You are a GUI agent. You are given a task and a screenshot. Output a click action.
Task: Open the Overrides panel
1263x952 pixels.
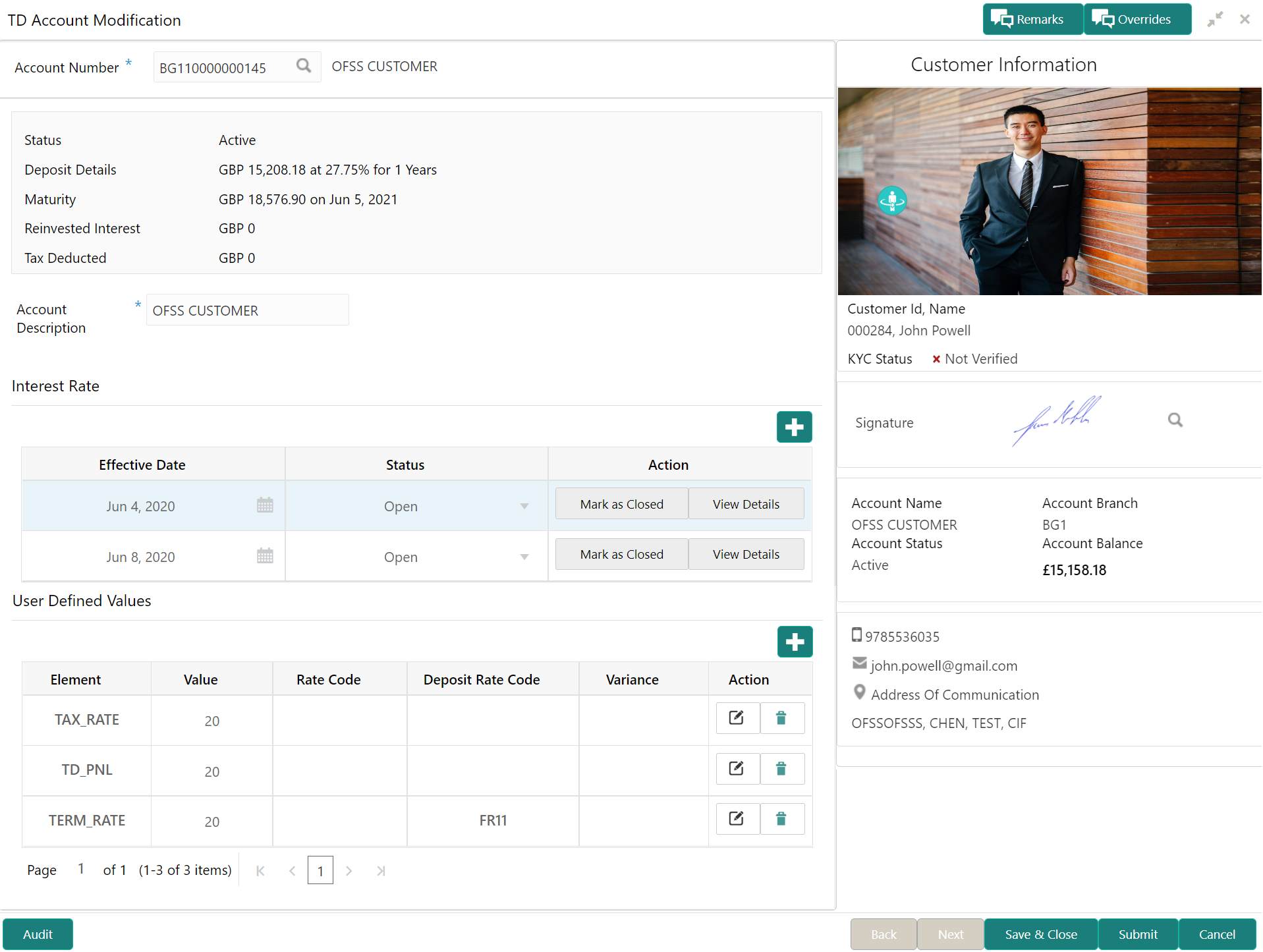coord(1137,19)
